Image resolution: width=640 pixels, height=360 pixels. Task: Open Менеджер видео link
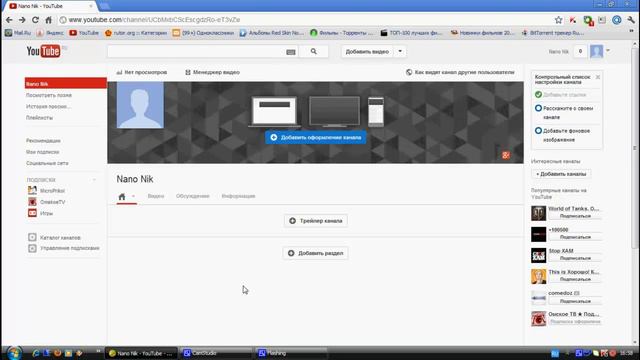click(212, 72)
